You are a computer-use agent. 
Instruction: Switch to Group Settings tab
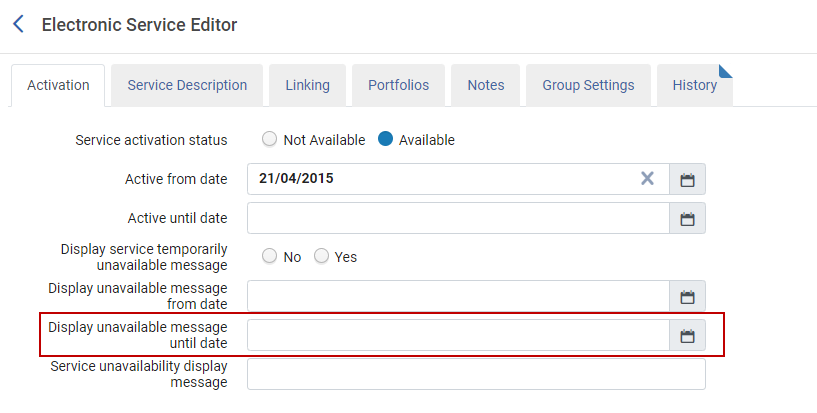coord(588,85)
